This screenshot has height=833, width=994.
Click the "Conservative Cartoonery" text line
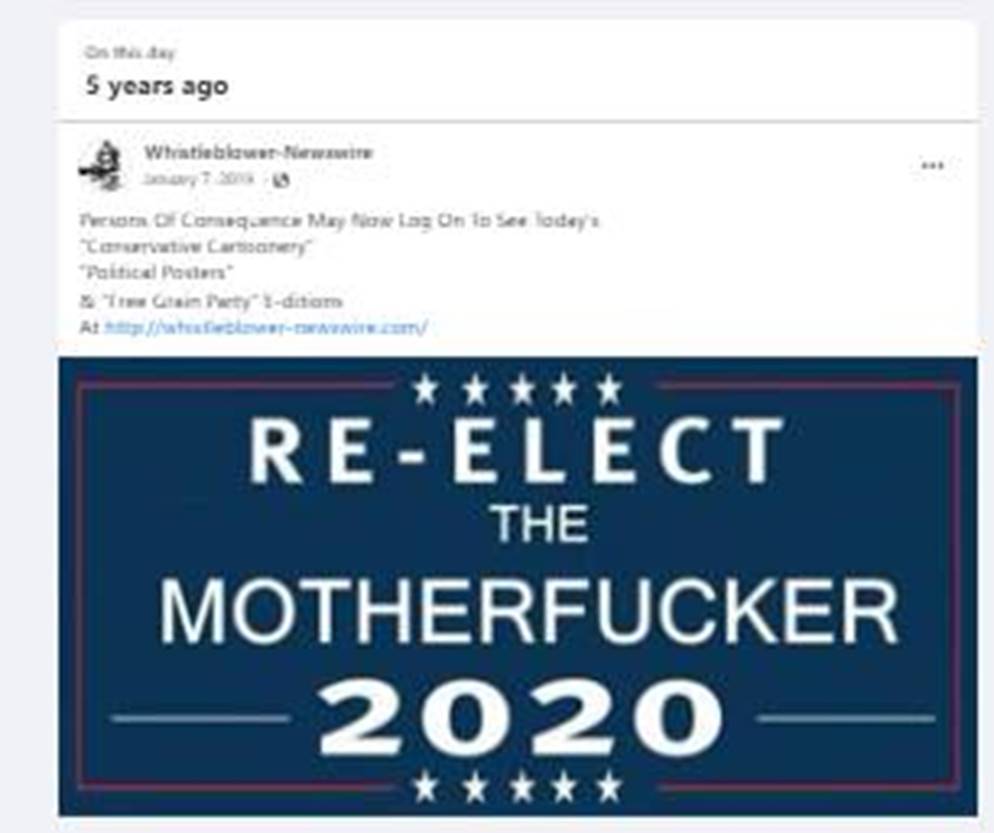pyautogui.click(x=196, y=247)
